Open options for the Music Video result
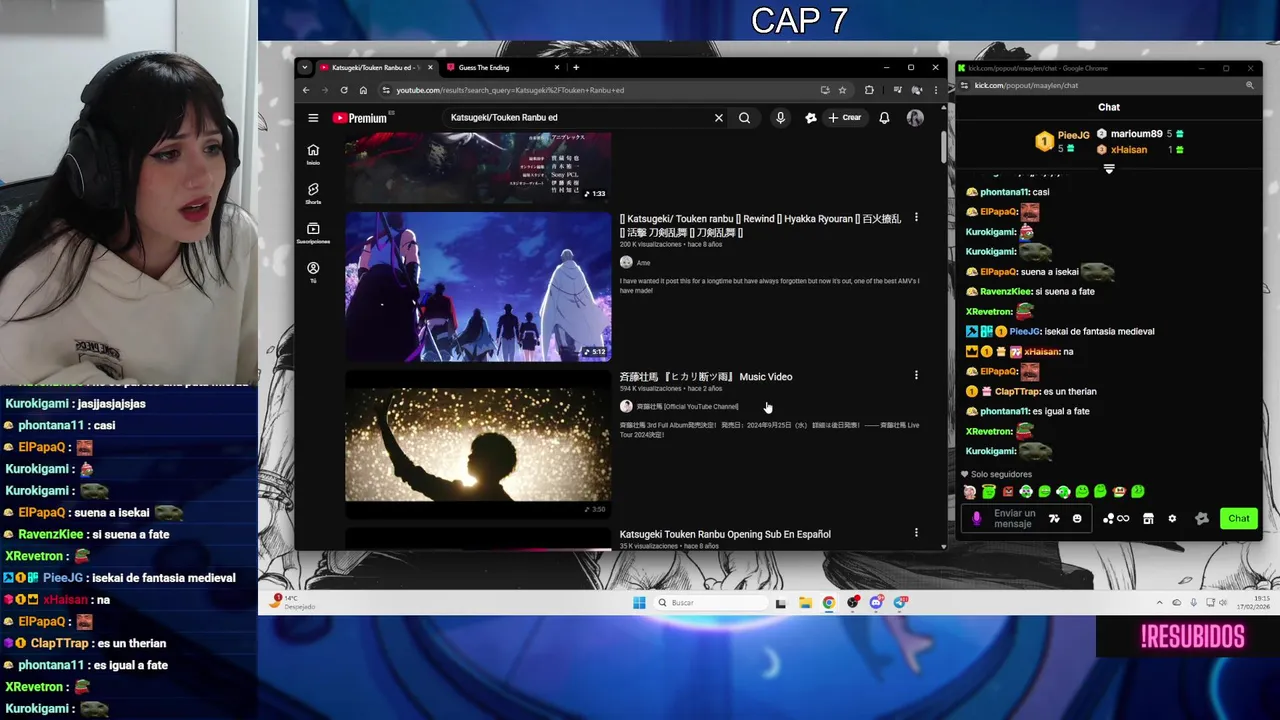The image size is (1280, 720). [916, 376]
